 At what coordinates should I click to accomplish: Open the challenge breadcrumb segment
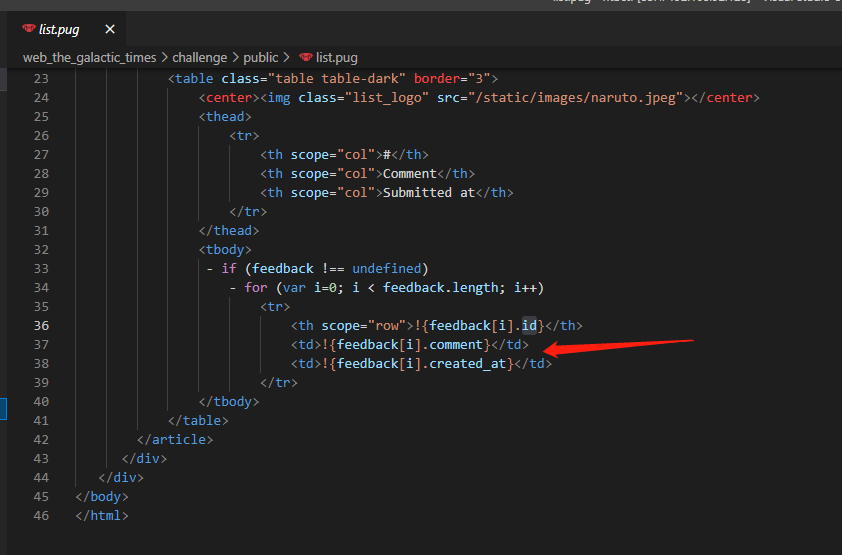199,57
